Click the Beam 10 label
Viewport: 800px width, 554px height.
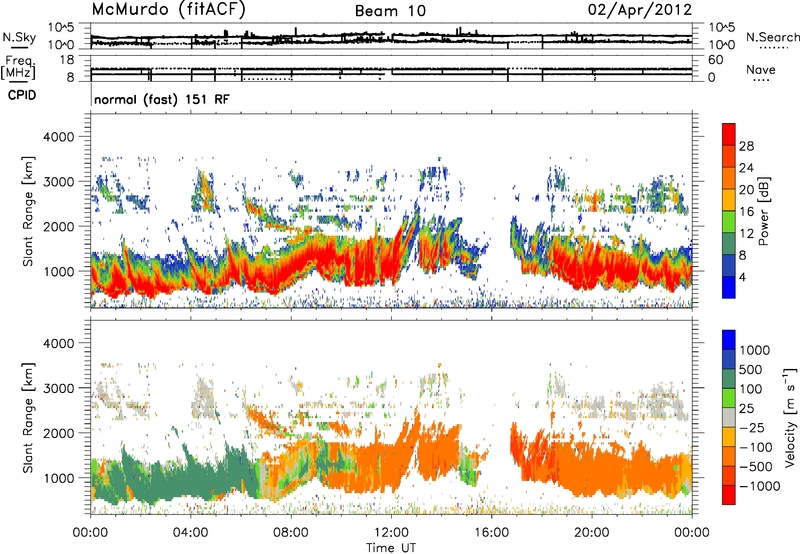[x=390, y=11]
